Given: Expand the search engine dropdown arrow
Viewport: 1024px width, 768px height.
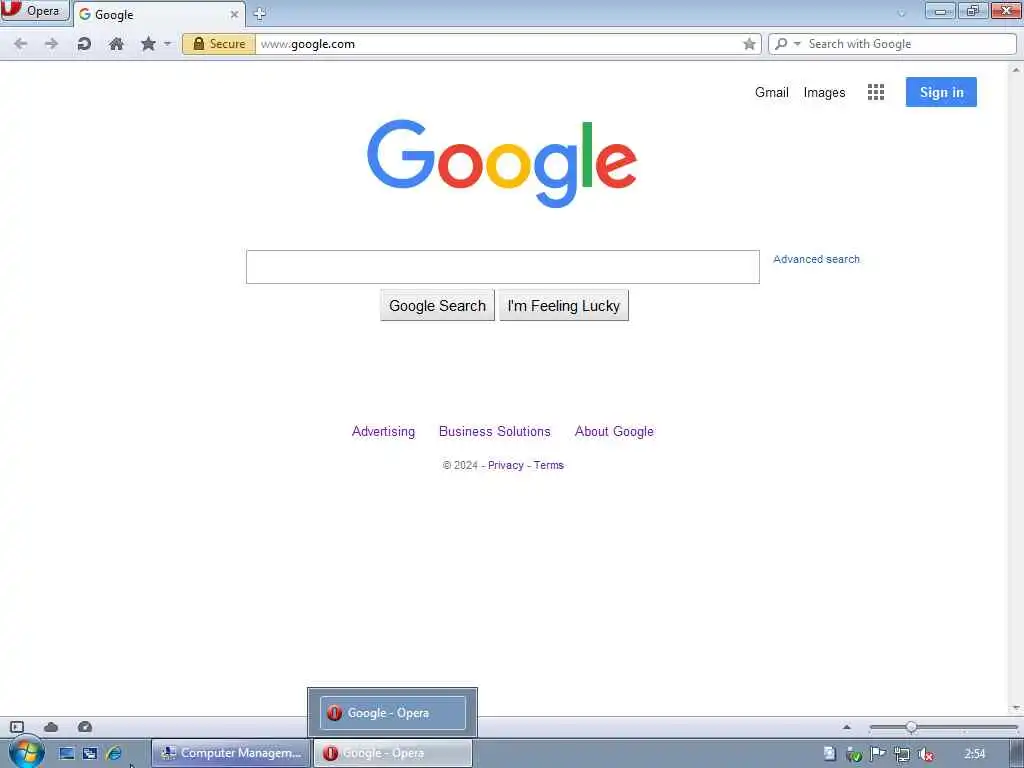Looking at the screenshot, I should [797, 44].
